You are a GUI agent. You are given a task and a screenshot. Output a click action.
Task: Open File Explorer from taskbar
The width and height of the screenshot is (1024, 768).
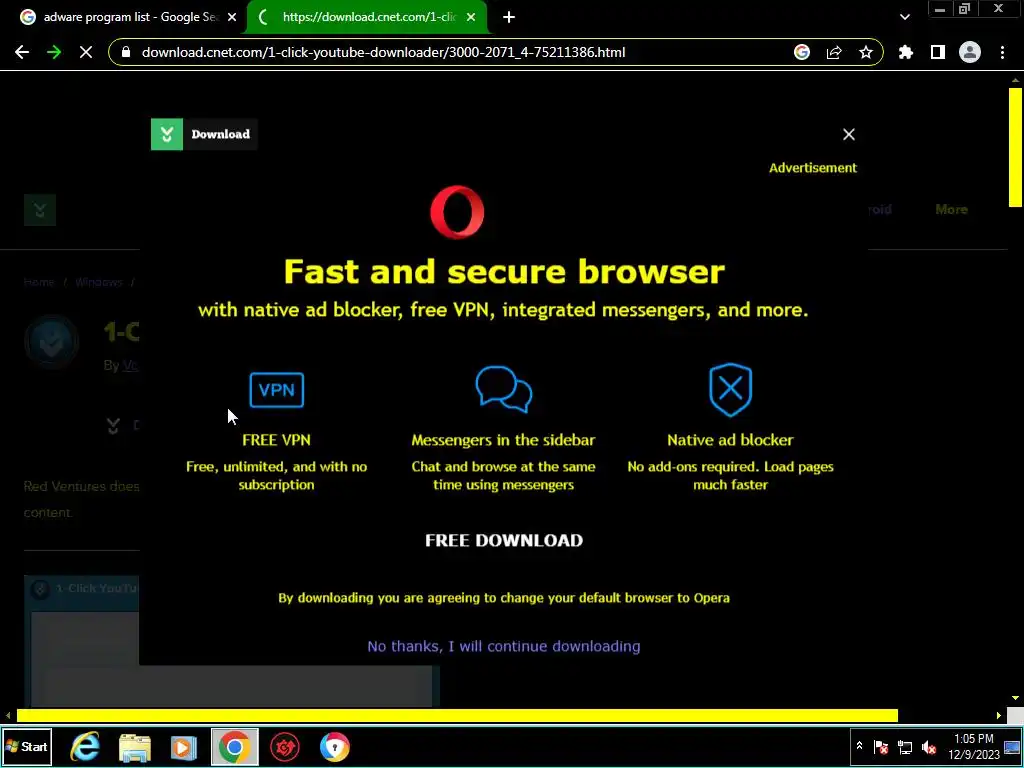tap(135, 747)
